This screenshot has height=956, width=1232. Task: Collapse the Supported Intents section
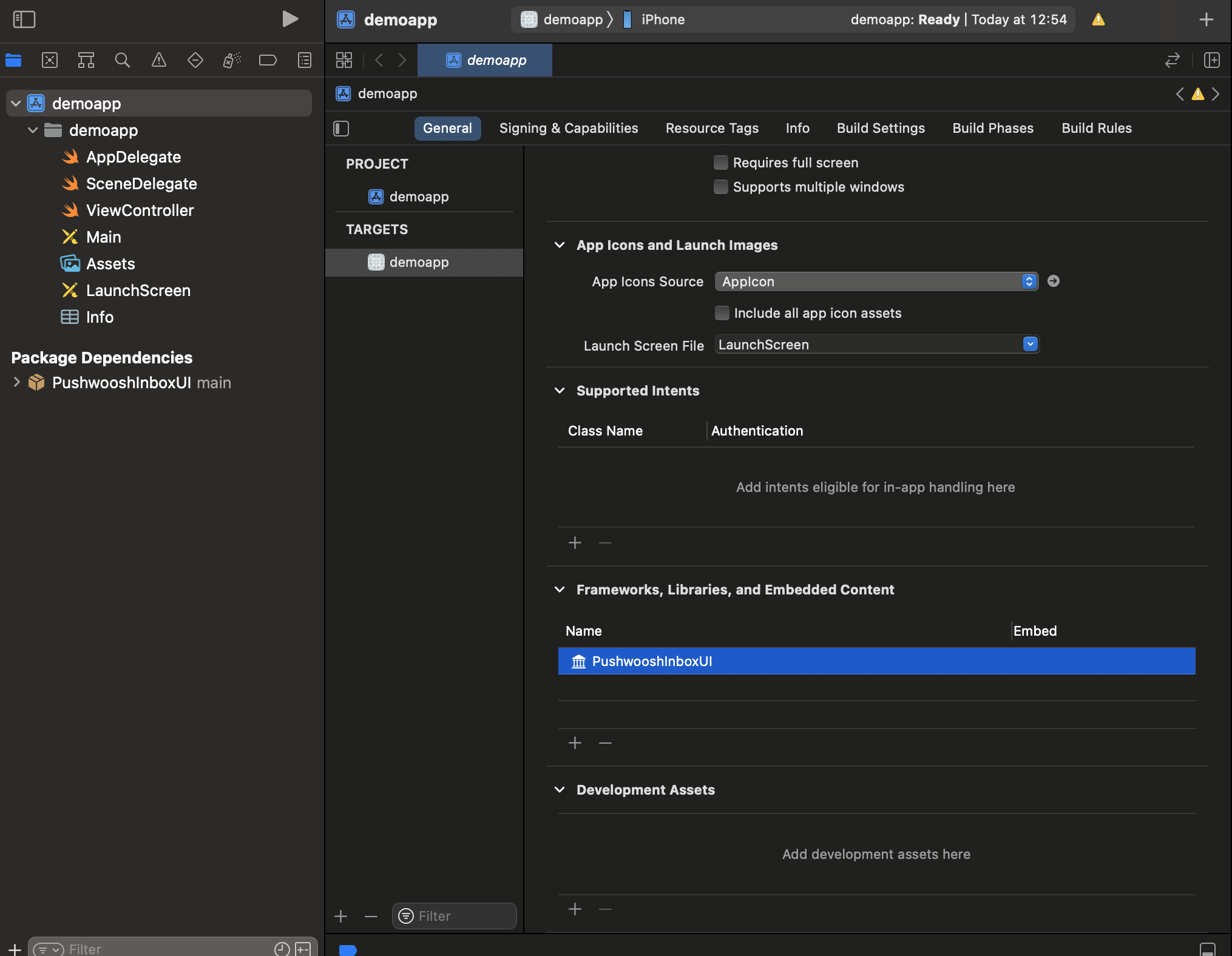pyautogui.click(x=560, y=391)
